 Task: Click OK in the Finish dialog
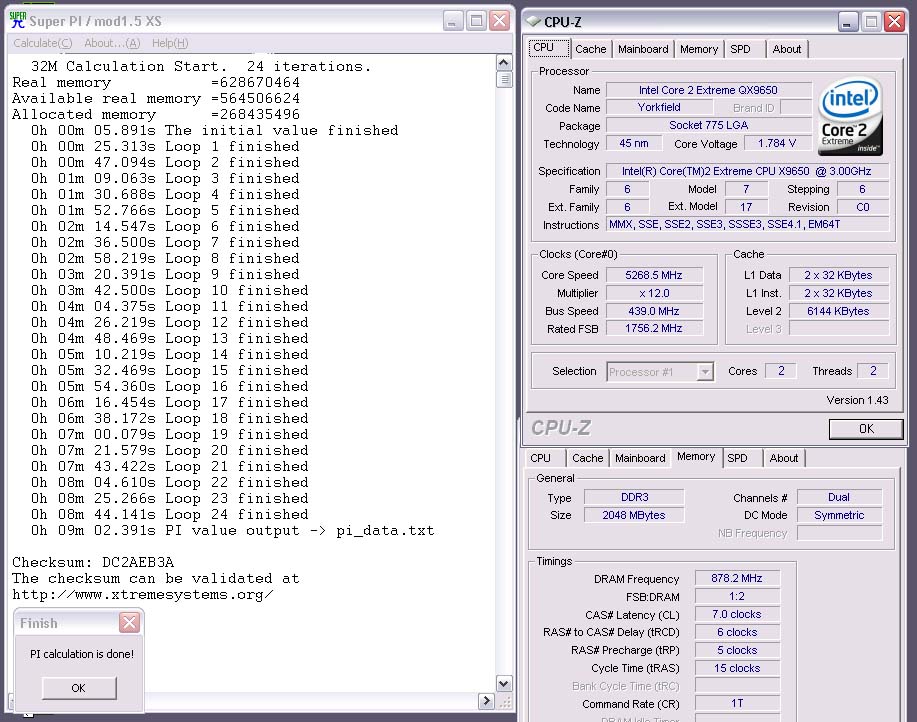click(78, 688)
